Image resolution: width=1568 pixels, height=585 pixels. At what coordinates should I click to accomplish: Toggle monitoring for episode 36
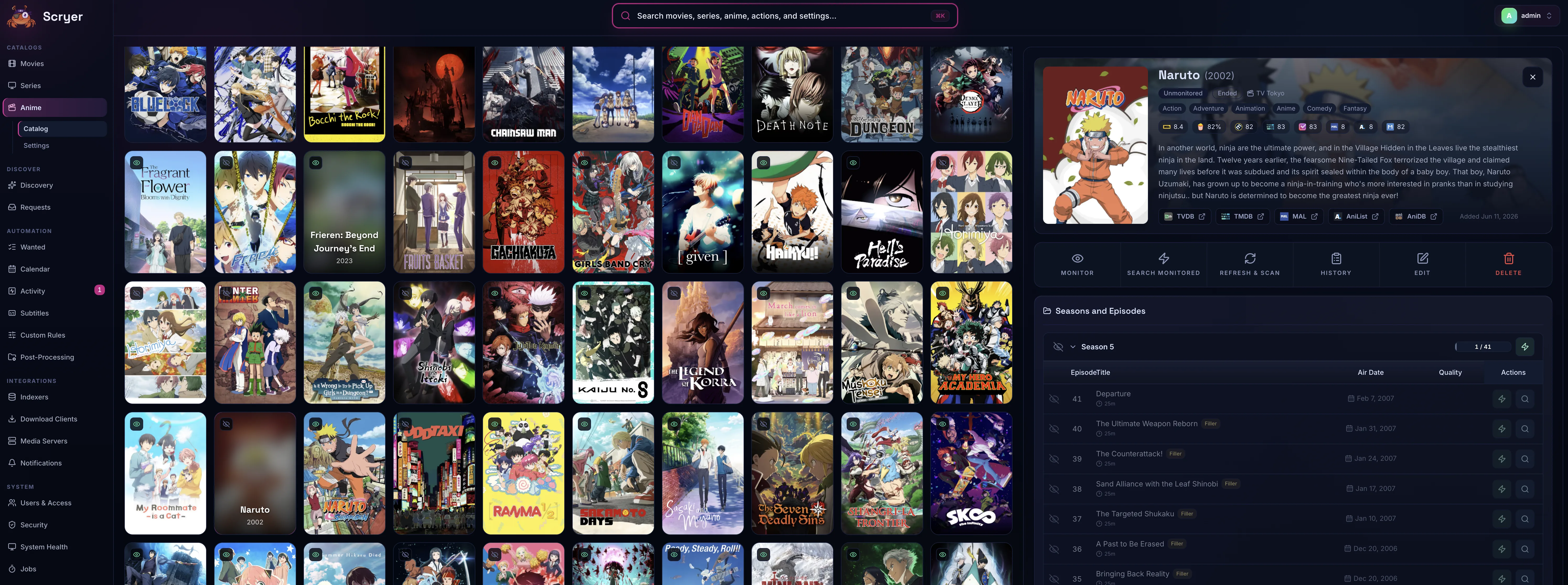coord(1054,549)
